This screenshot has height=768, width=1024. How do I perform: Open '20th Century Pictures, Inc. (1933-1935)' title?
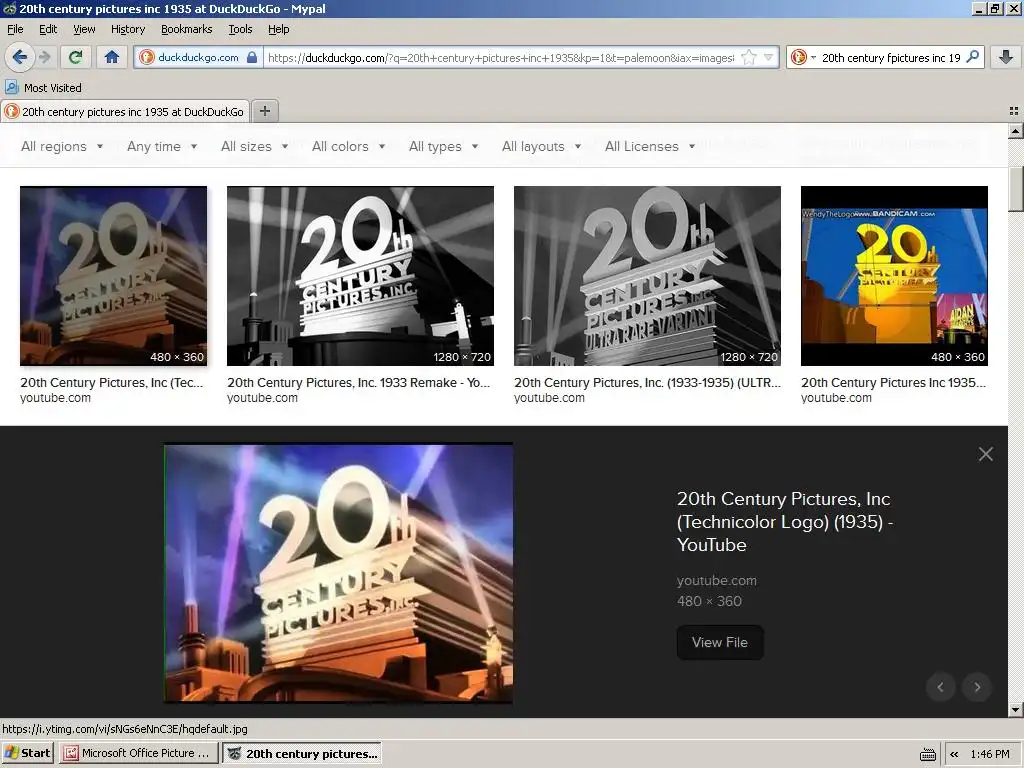[647, 383]
